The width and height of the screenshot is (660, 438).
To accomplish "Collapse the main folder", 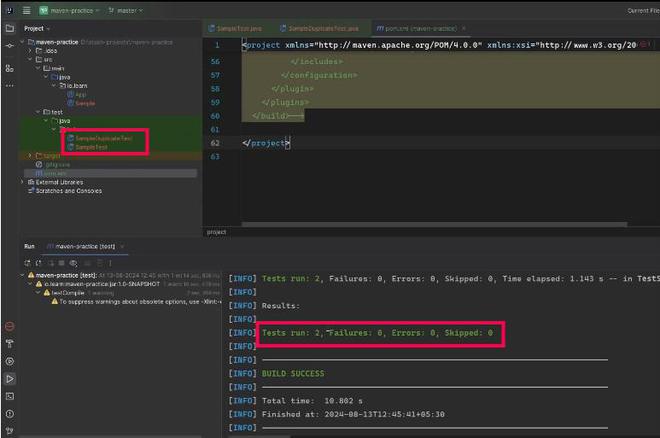I will pos(38,68).
